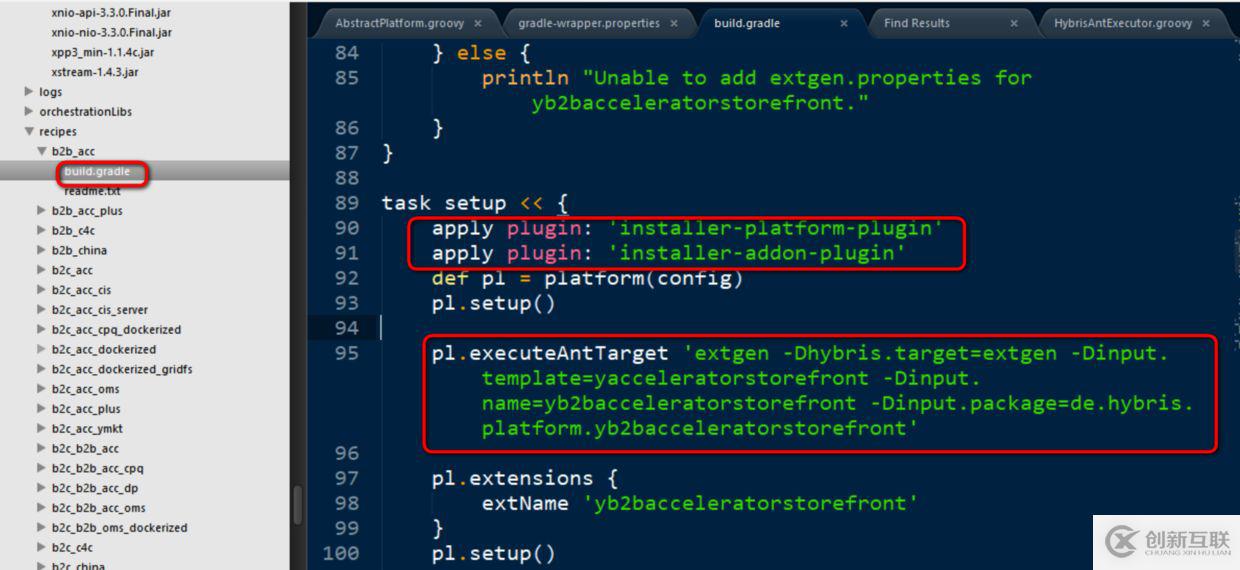The image size is (1240, 570).
Task: Close the build.gradle tab
Action: click(844, 23)
